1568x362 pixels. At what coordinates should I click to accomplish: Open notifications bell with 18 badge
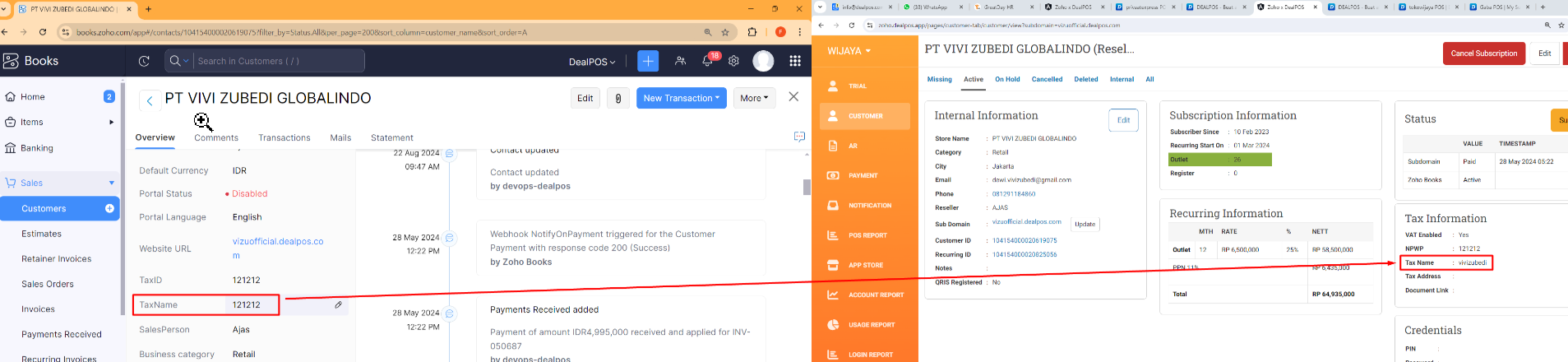point(707,61)
